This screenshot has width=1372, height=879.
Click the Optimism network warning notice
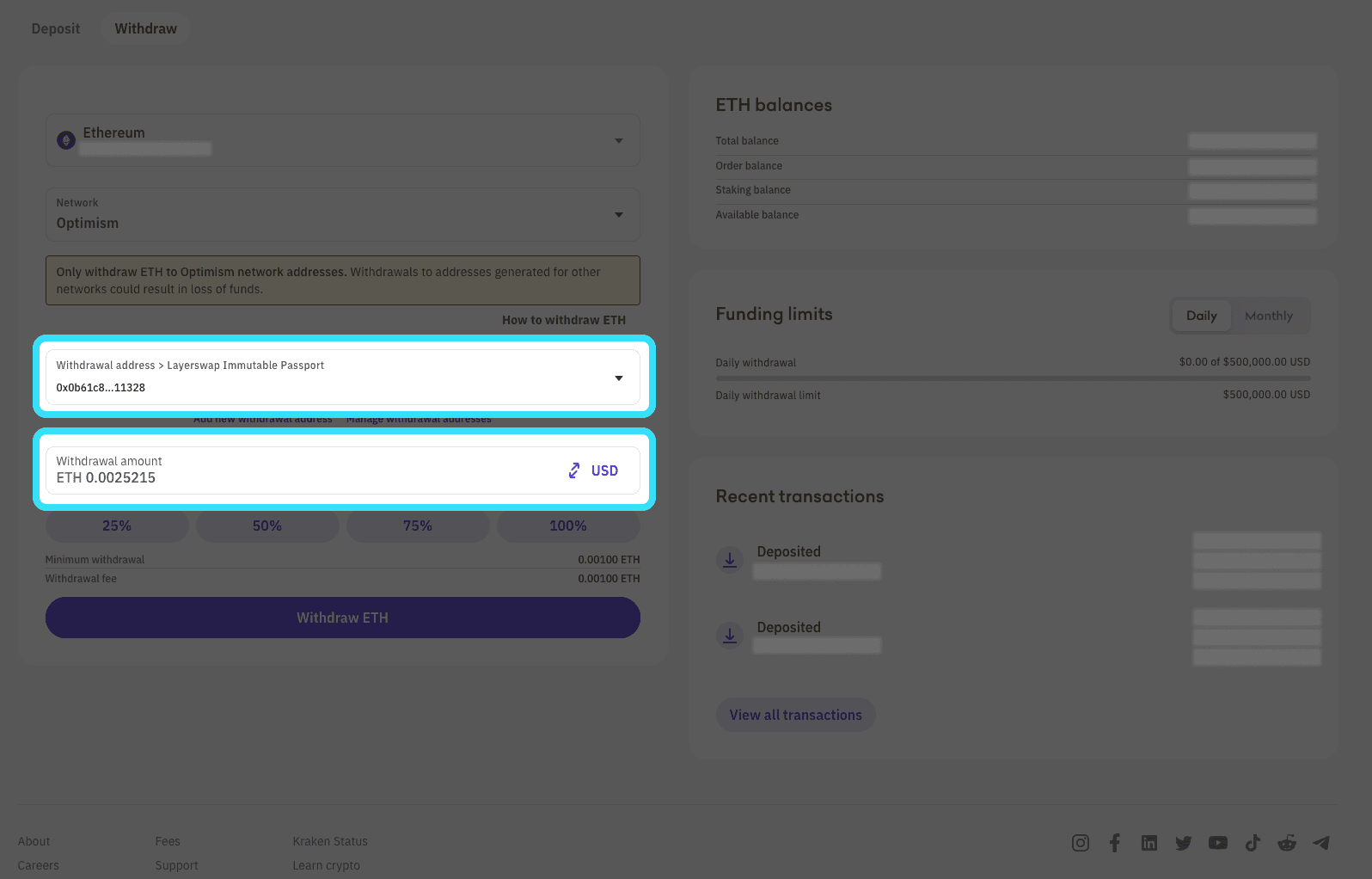[x=343, y=280]
